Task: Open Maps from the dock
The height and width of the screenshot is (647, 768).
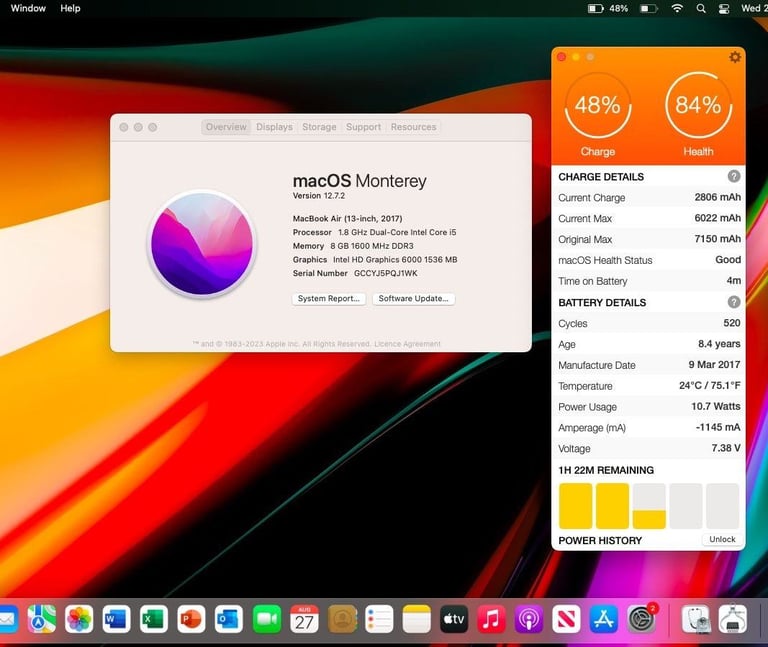Action: (x=42, y=619)
